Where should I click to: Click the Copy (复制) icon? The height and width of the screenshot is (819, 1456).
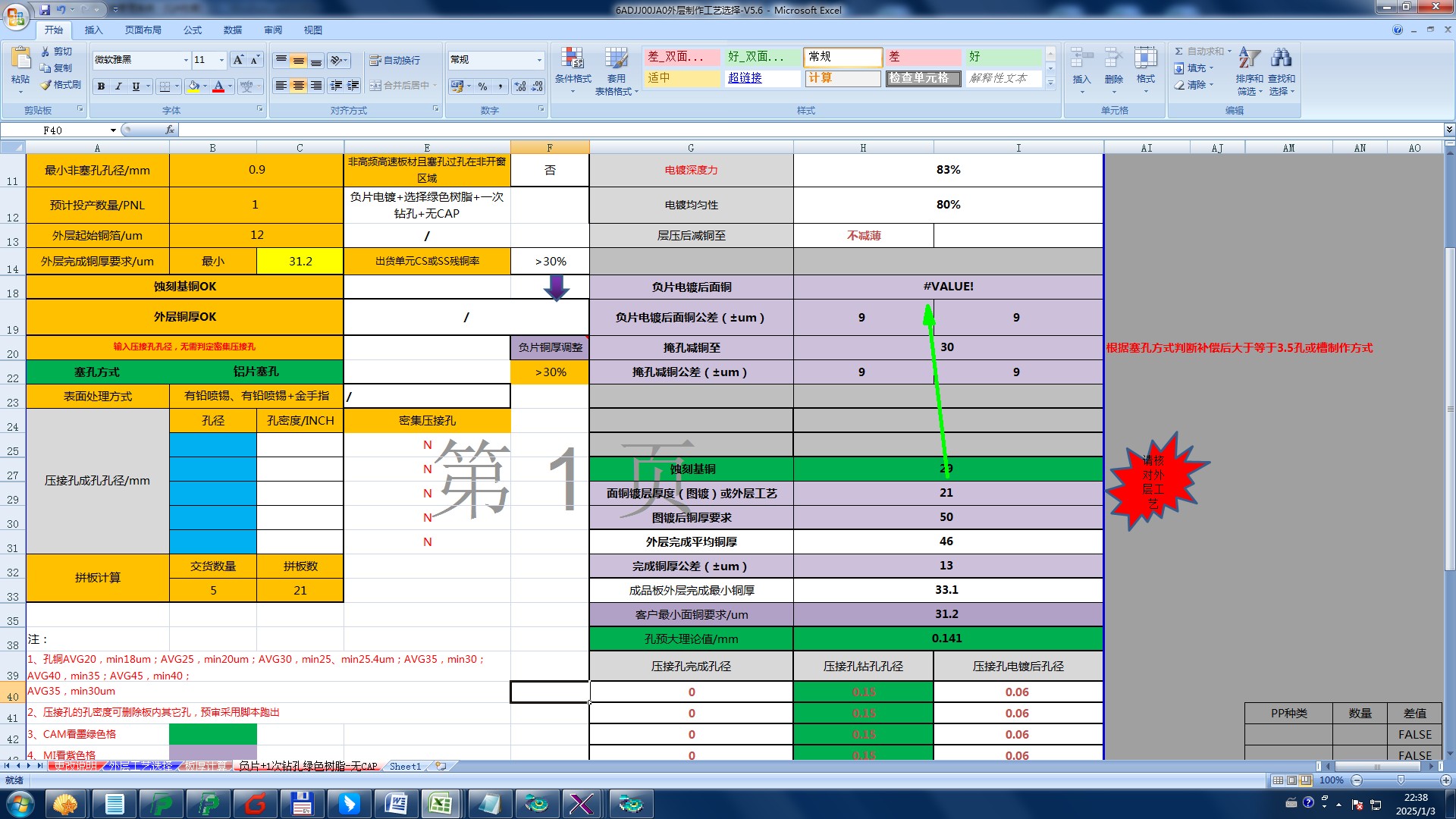tap(45, 68)
